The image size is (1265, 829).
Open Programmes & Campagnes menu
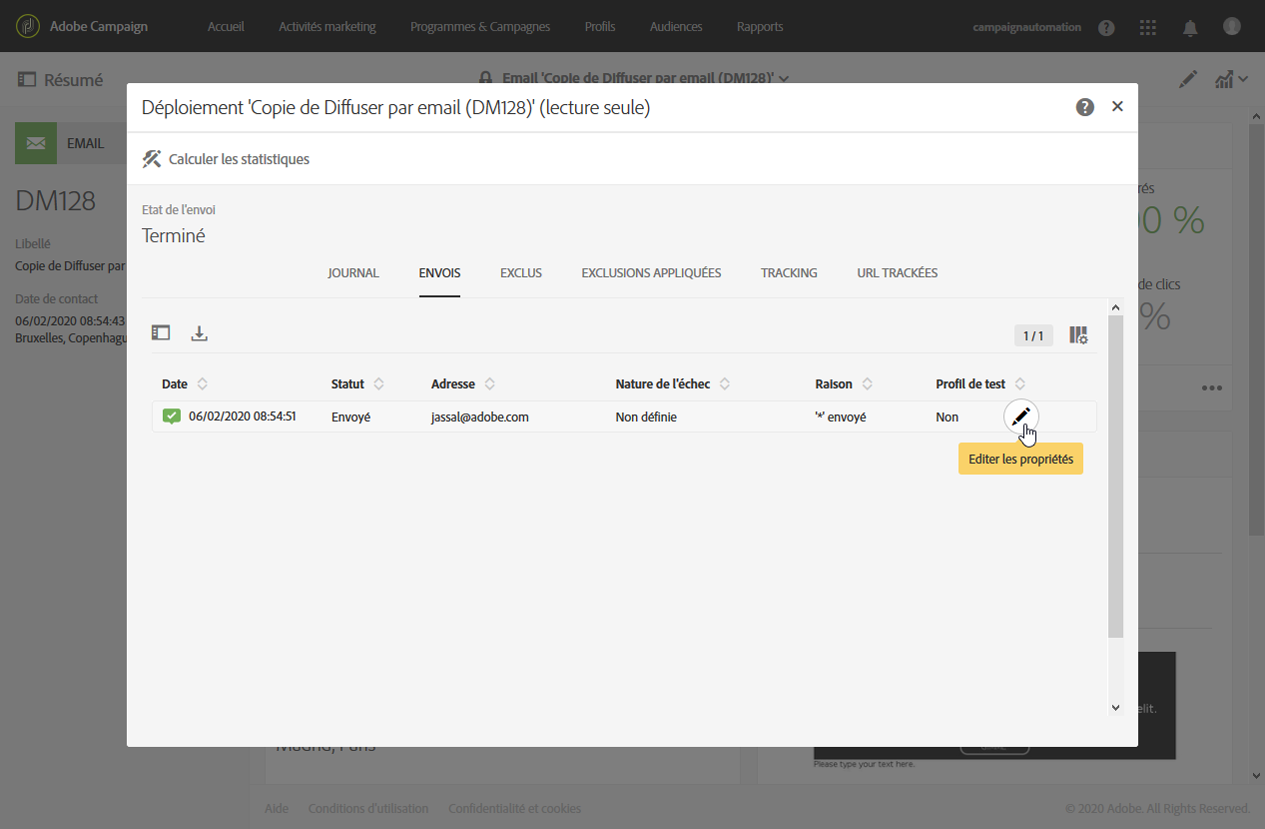tap(480, 27)
